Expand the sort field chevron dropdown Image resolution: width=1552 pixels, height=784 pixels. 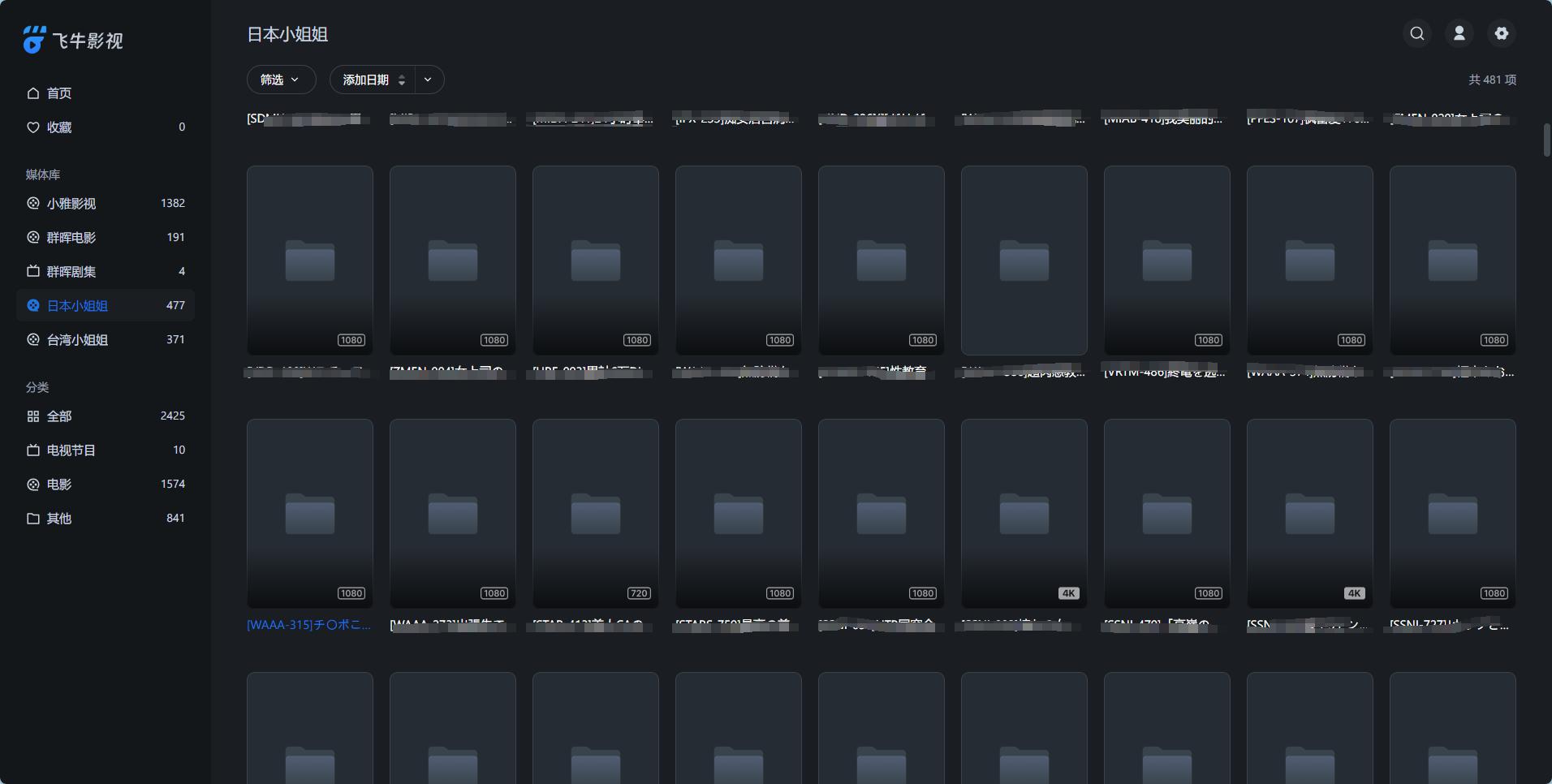click(429, 80)
